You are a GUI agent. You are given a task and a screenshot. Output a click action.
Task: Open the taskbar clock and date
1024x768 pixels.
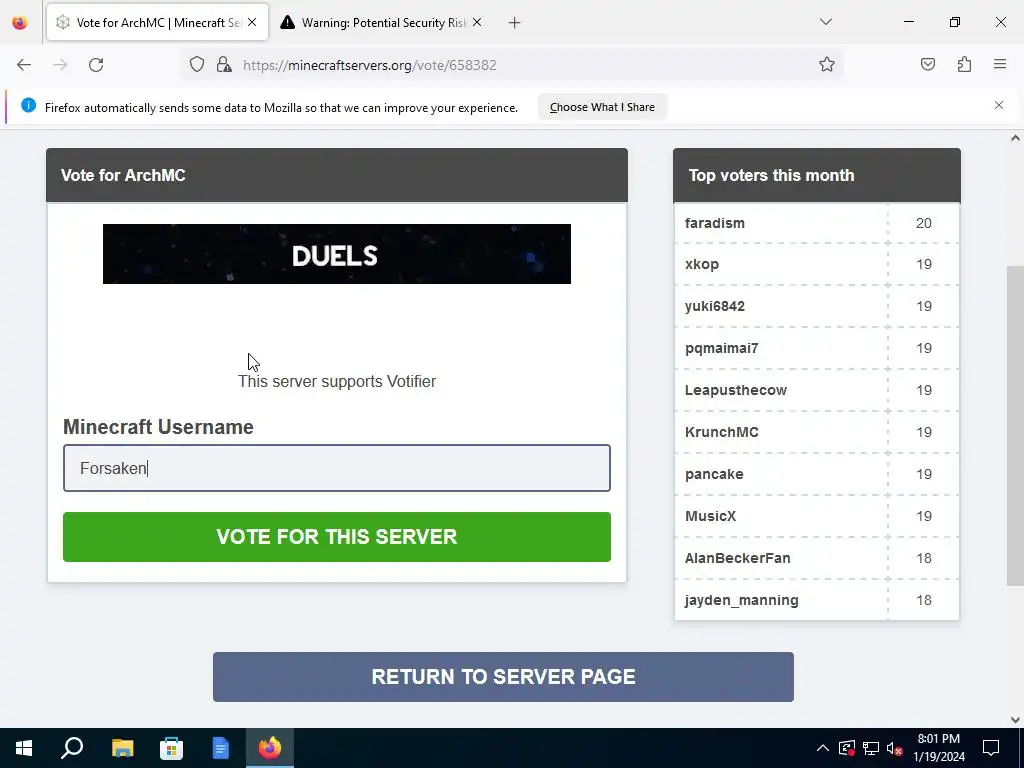coord(938,748)
